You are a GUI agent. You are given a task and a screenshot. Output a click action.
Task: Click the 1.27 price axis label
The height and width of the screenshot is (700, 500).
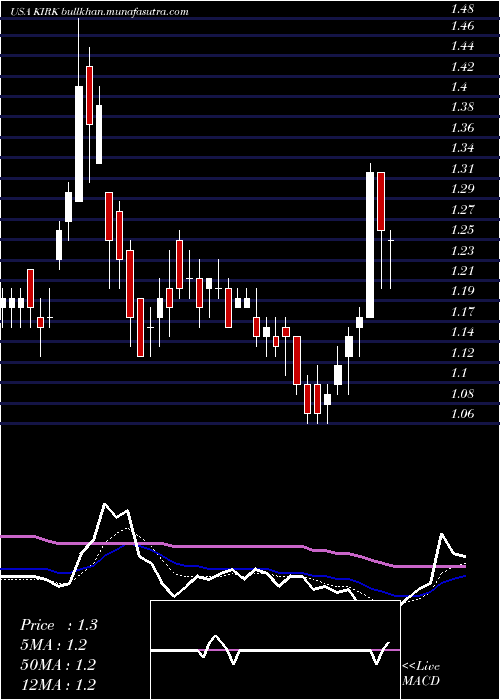pyautogui.click(x=462, y=209)
